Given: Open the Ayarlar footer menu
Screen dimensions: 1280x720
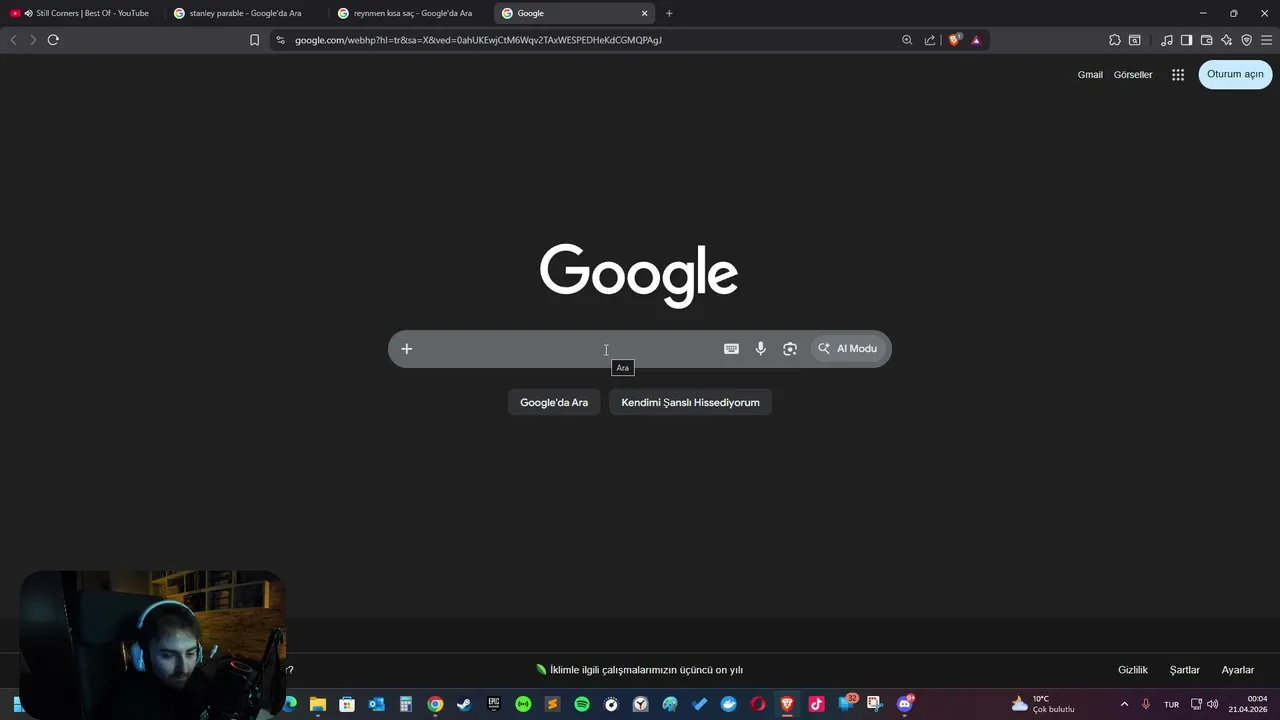Looking at the screenshot, I should pos(1237,670).
